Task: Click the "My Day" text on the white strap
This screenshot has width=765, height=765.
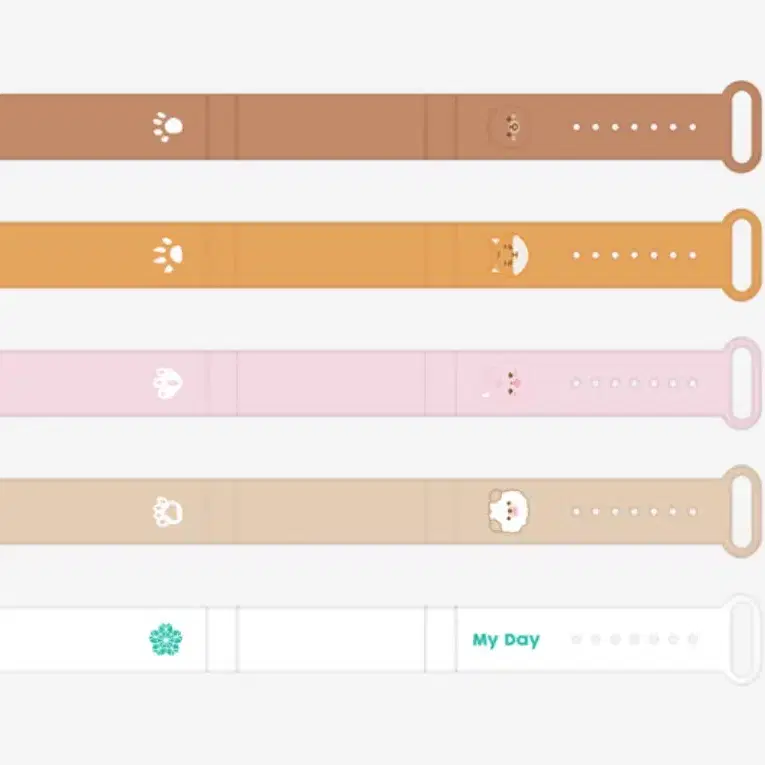Action: pos(505,640)
